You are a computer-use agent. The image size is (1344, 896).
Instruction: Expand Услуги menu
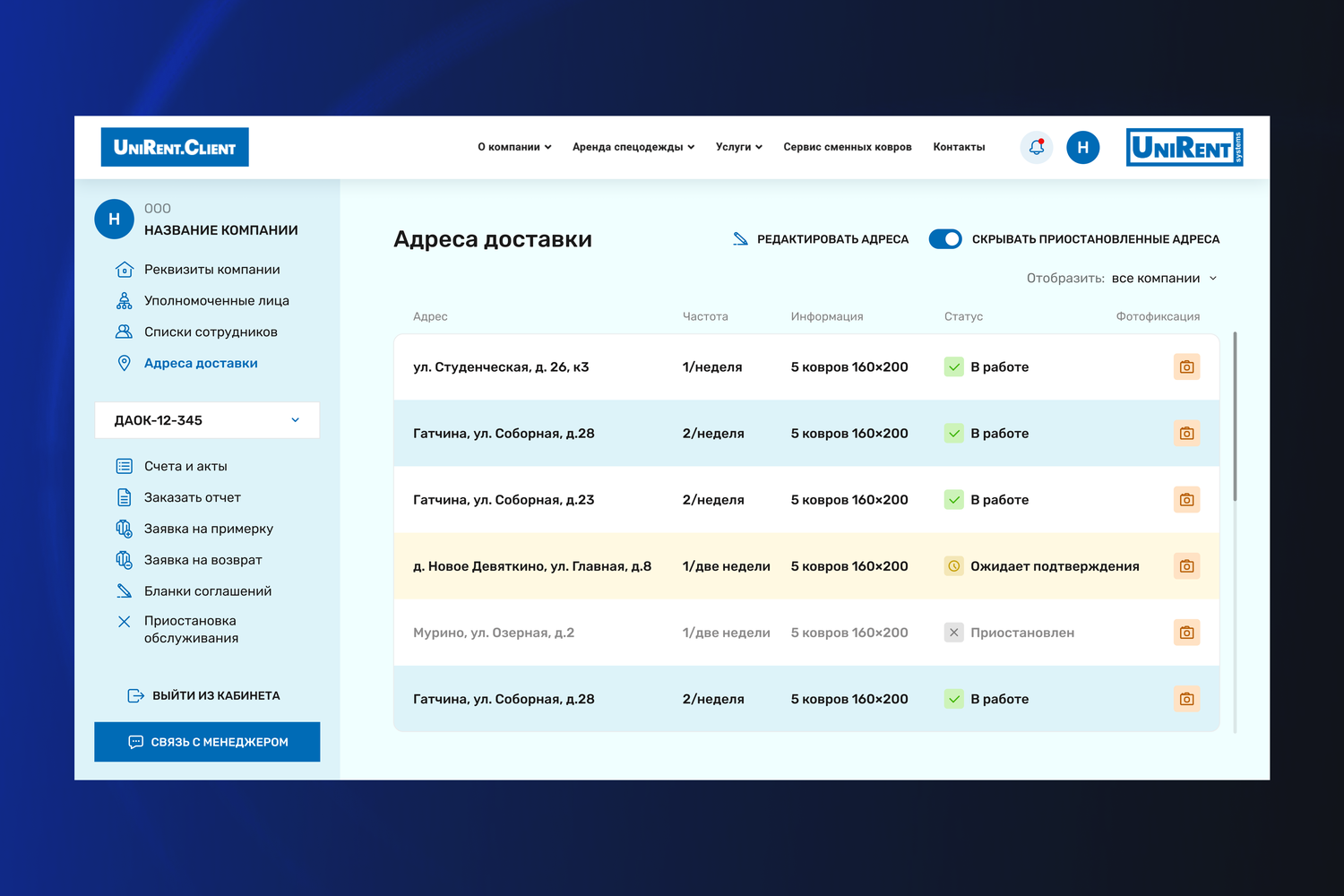[739, 147]
